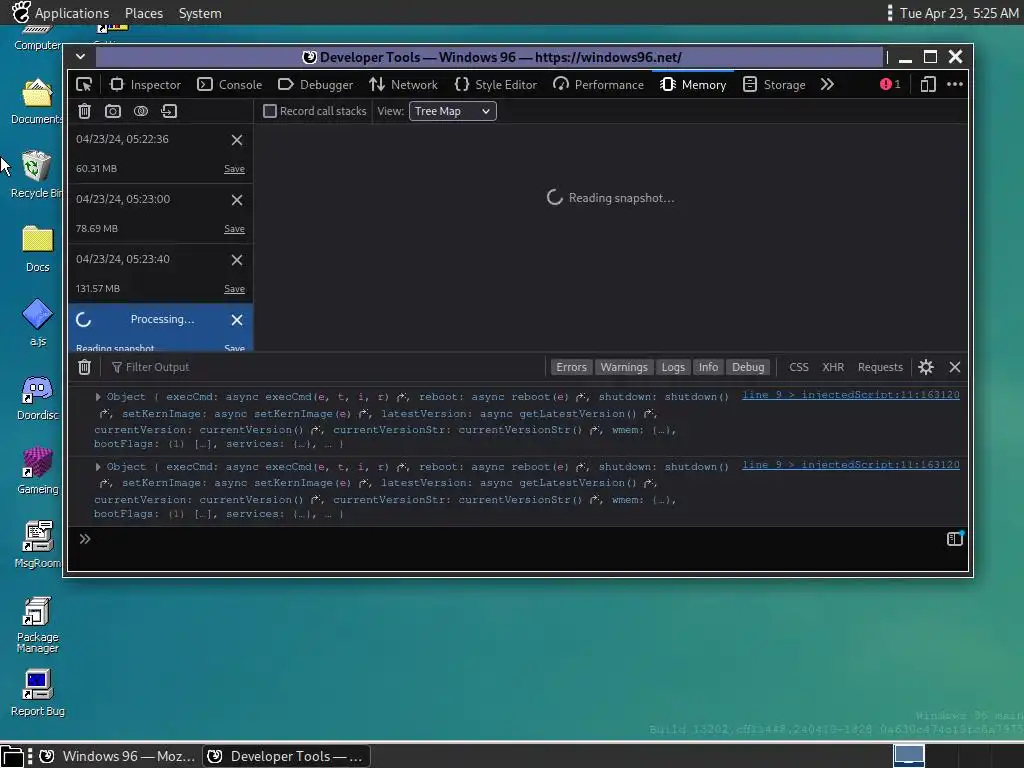Switch to the Performance tab
Viewport: 1024px width, 768px height.
pyautogui.click(x=598, y=84)
